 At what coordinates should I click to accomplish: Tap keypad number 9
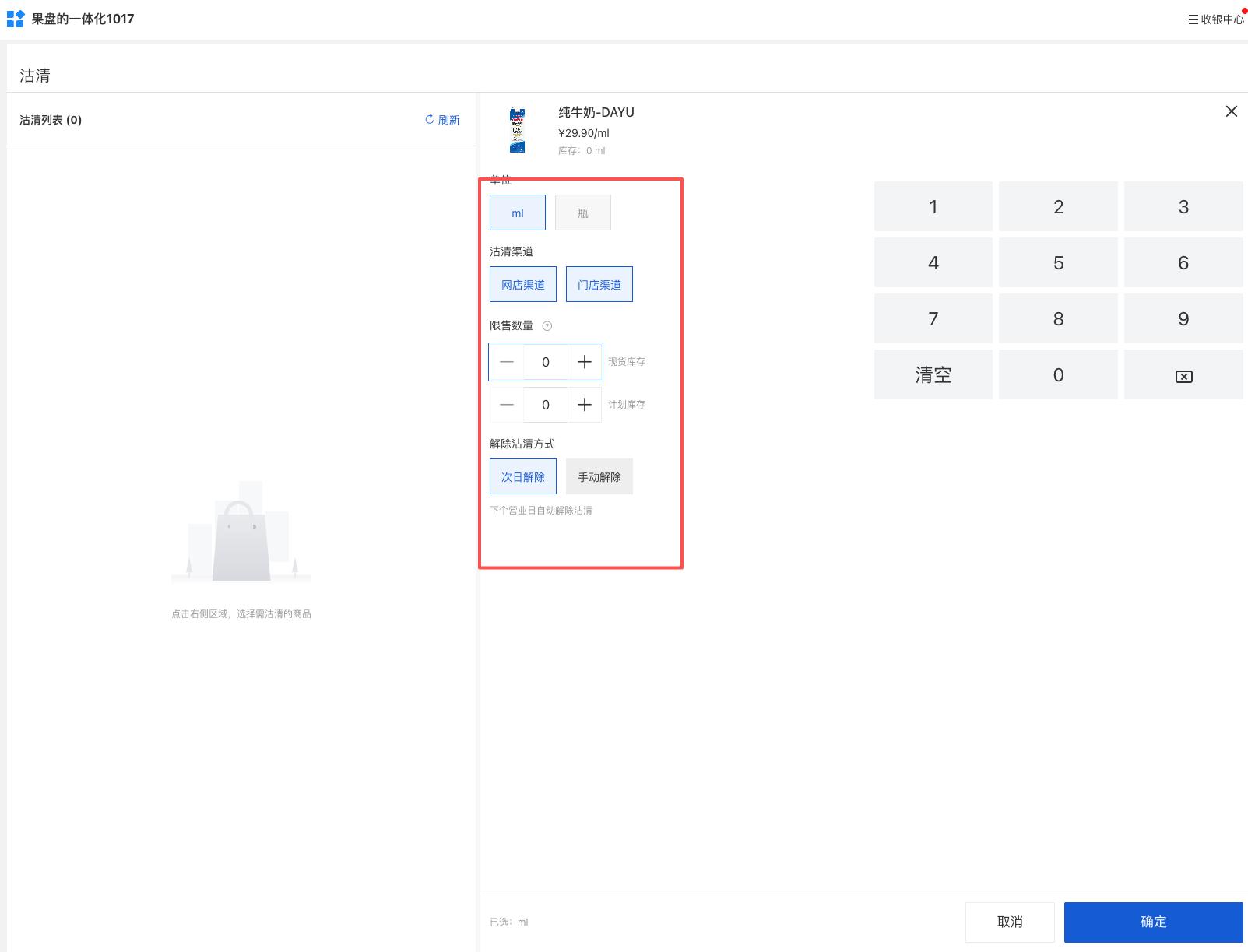1183,318
